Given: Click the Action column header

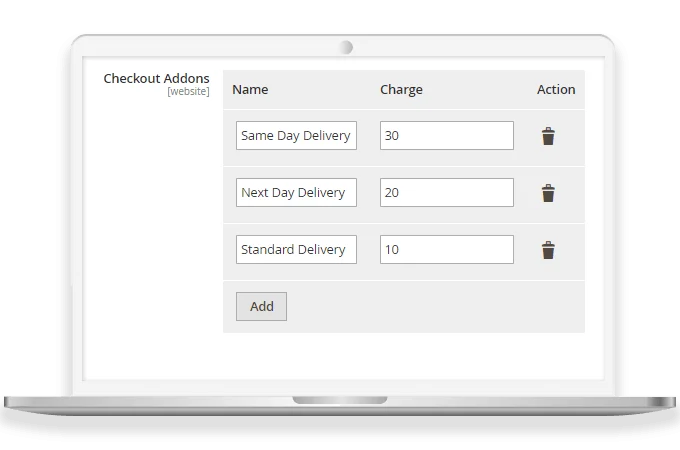Looking at the screenshot, I should point(556,89).
